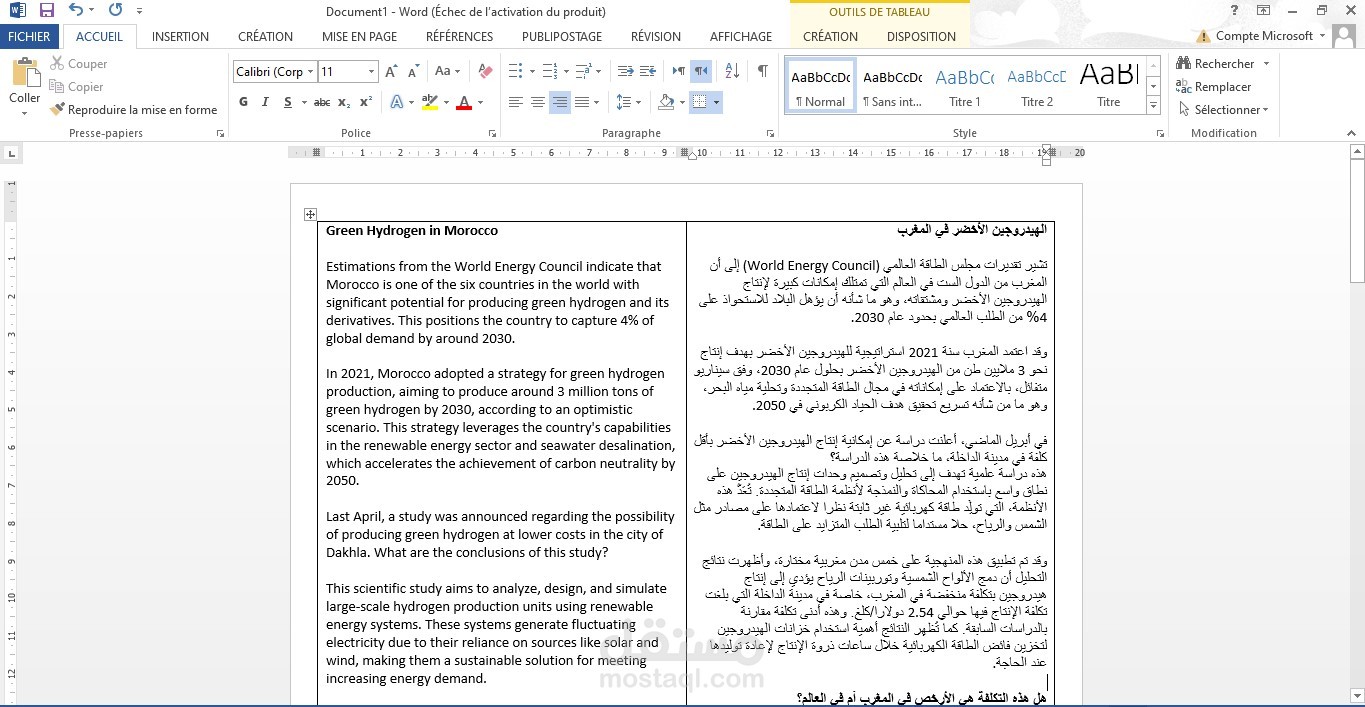Click Remplacer in Modification group
Screen dimensions: 1365x707
click(1214, 87)
